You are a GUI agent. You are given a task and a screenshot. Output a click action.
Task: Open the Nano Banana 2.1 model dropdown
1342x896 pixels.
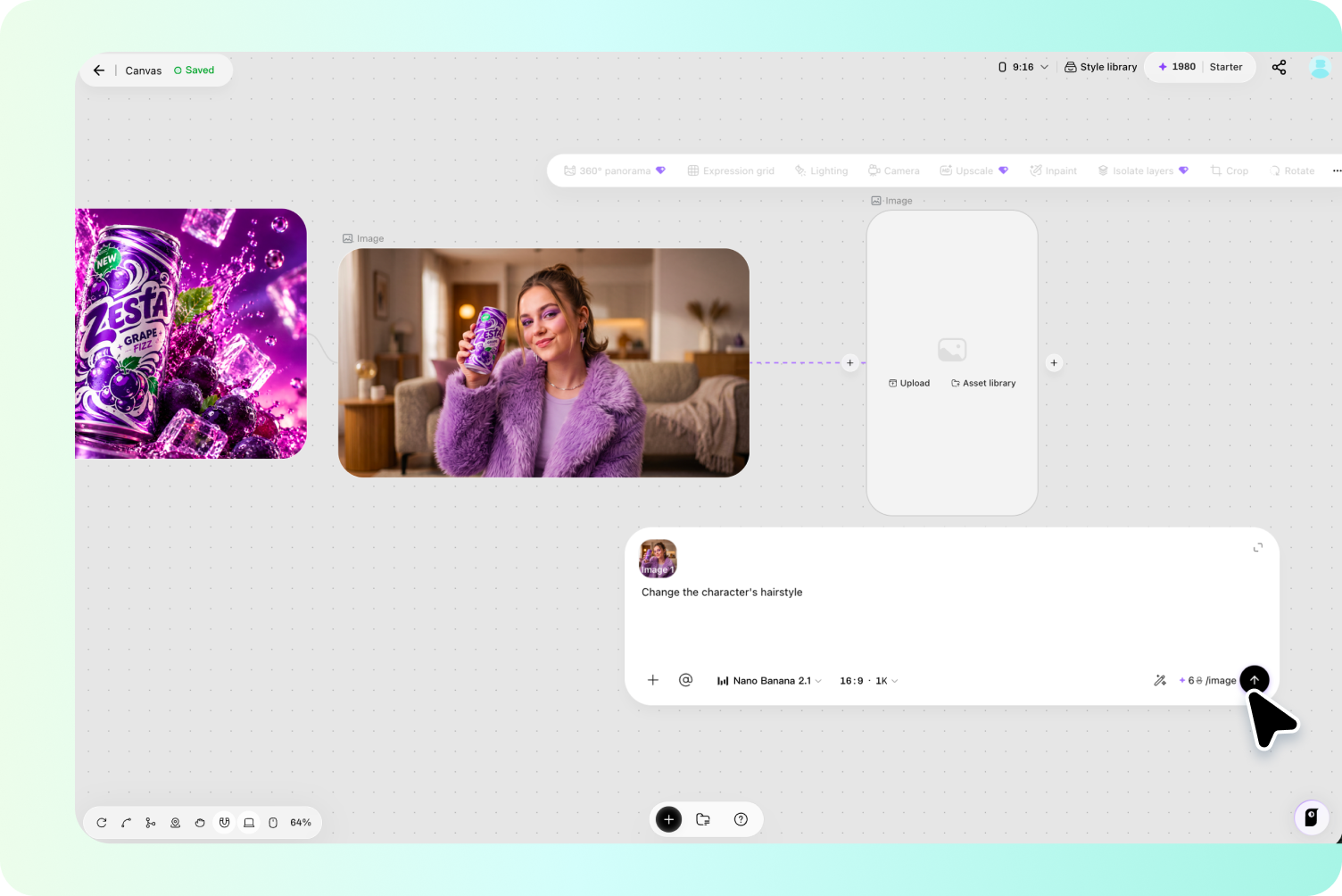(769, 681)
